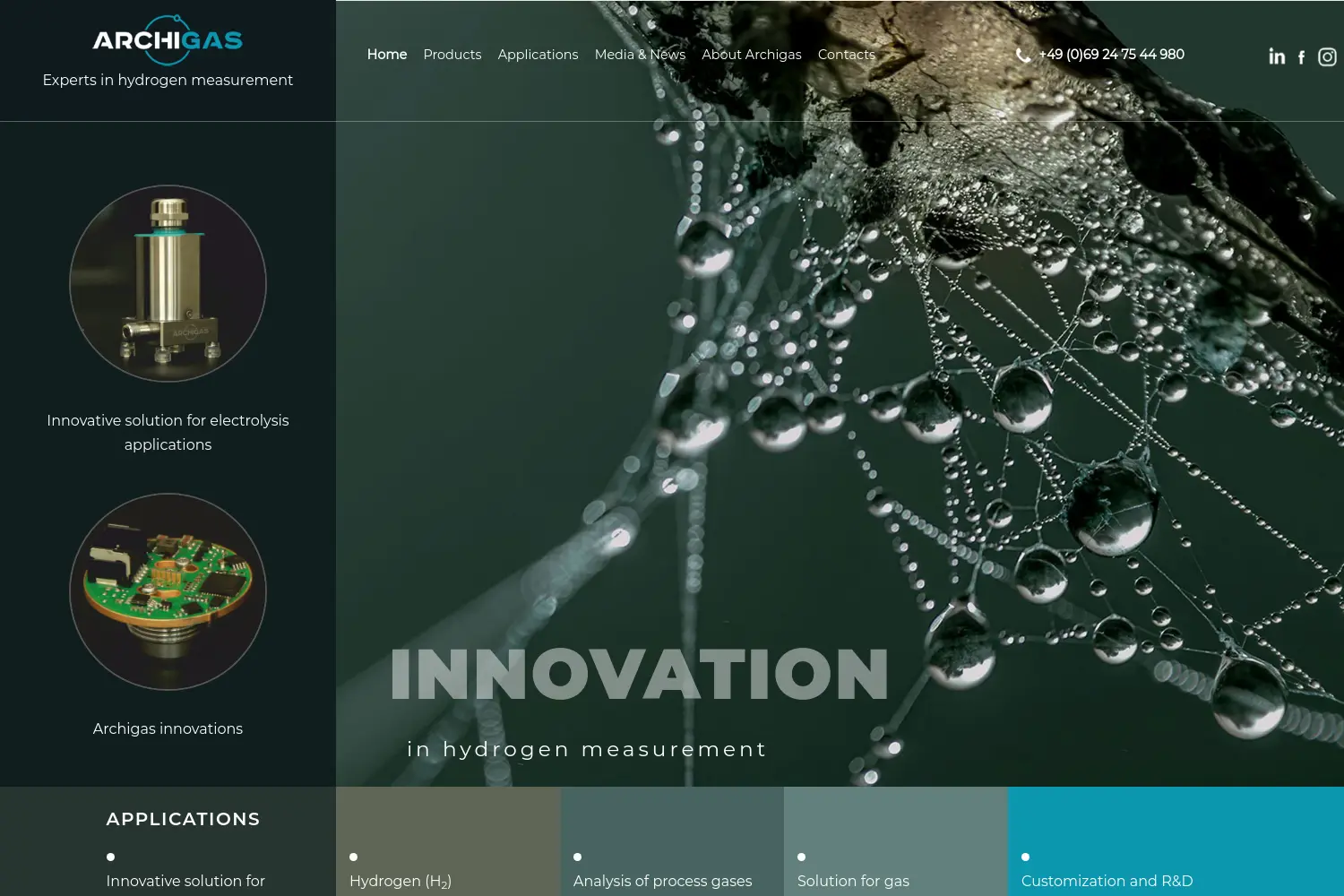Open the Archigas Instagram profile
This screenshot has width=1344, height=896.
click(1327, 56)
